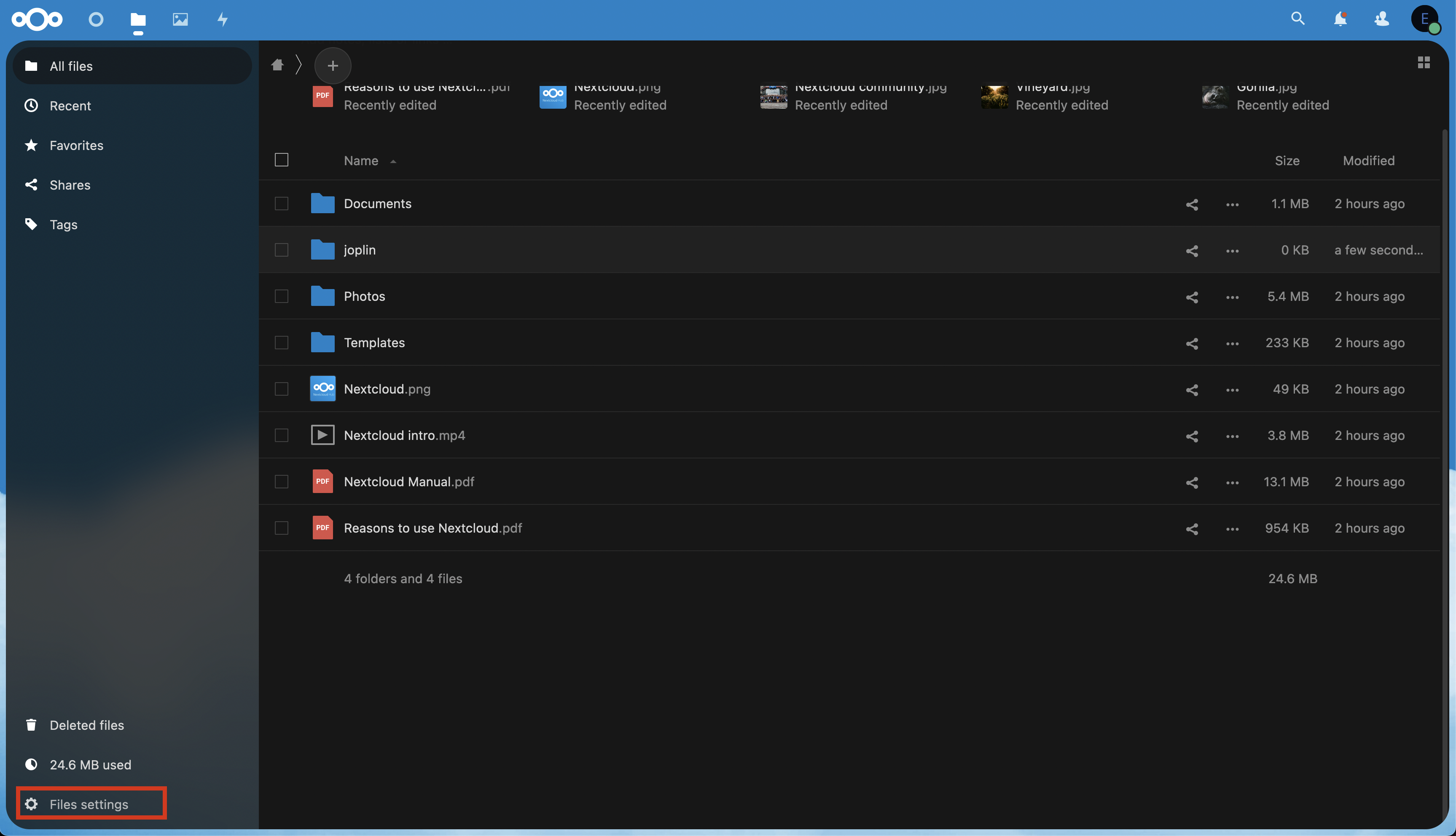
Task: Switch to grid view icon
Action: (x=1423, y=63)
